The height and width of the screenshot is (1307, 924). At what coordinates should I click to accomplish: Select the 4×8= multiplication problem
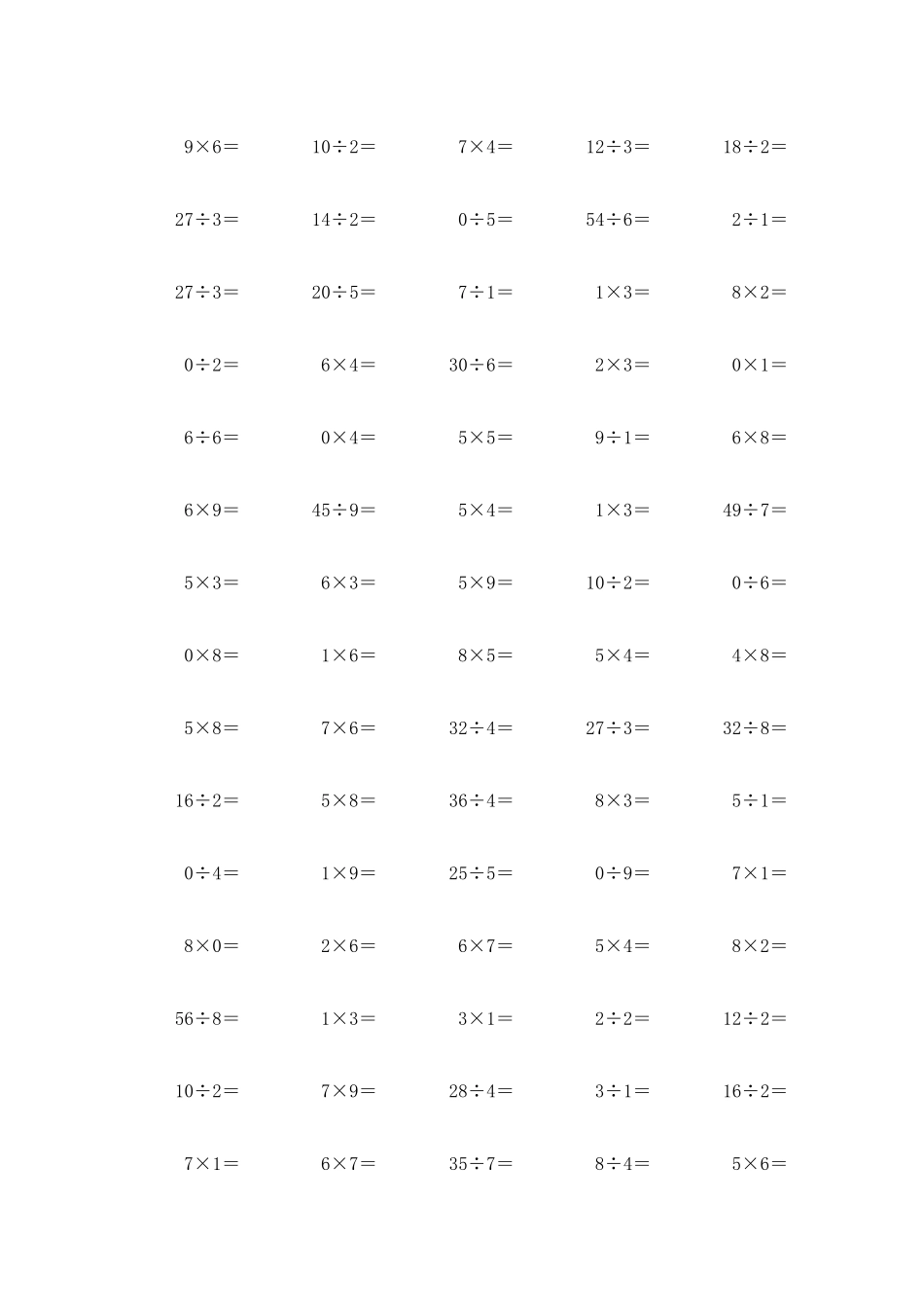click(759, 656)
